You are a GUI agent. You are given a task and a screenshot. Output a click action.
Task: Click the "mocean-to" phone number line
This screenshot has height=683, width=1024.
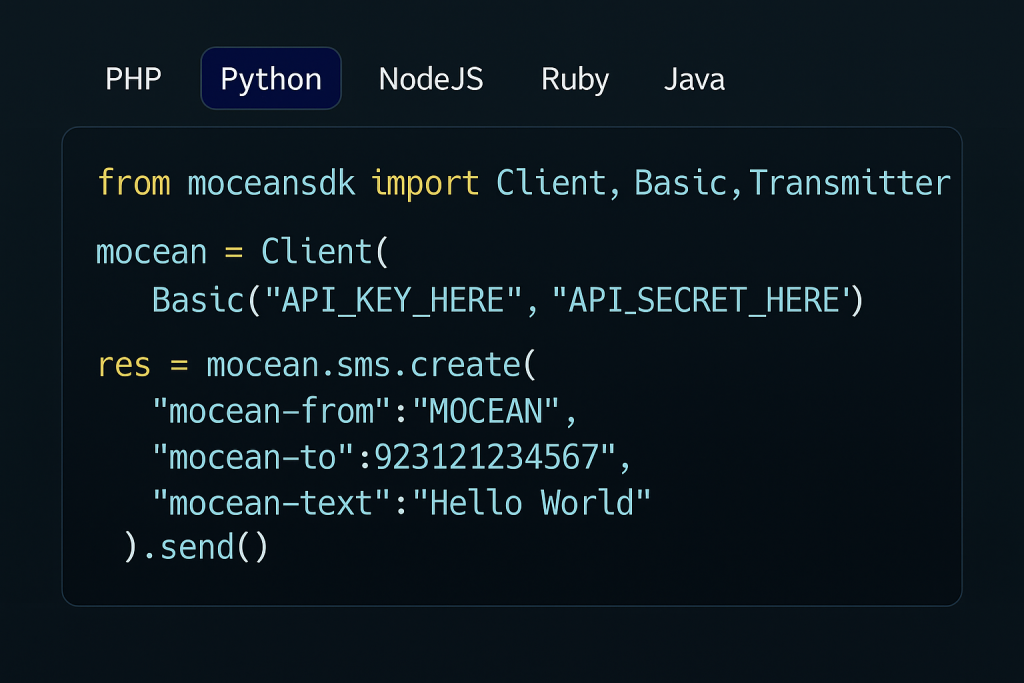tap(391, 457)
